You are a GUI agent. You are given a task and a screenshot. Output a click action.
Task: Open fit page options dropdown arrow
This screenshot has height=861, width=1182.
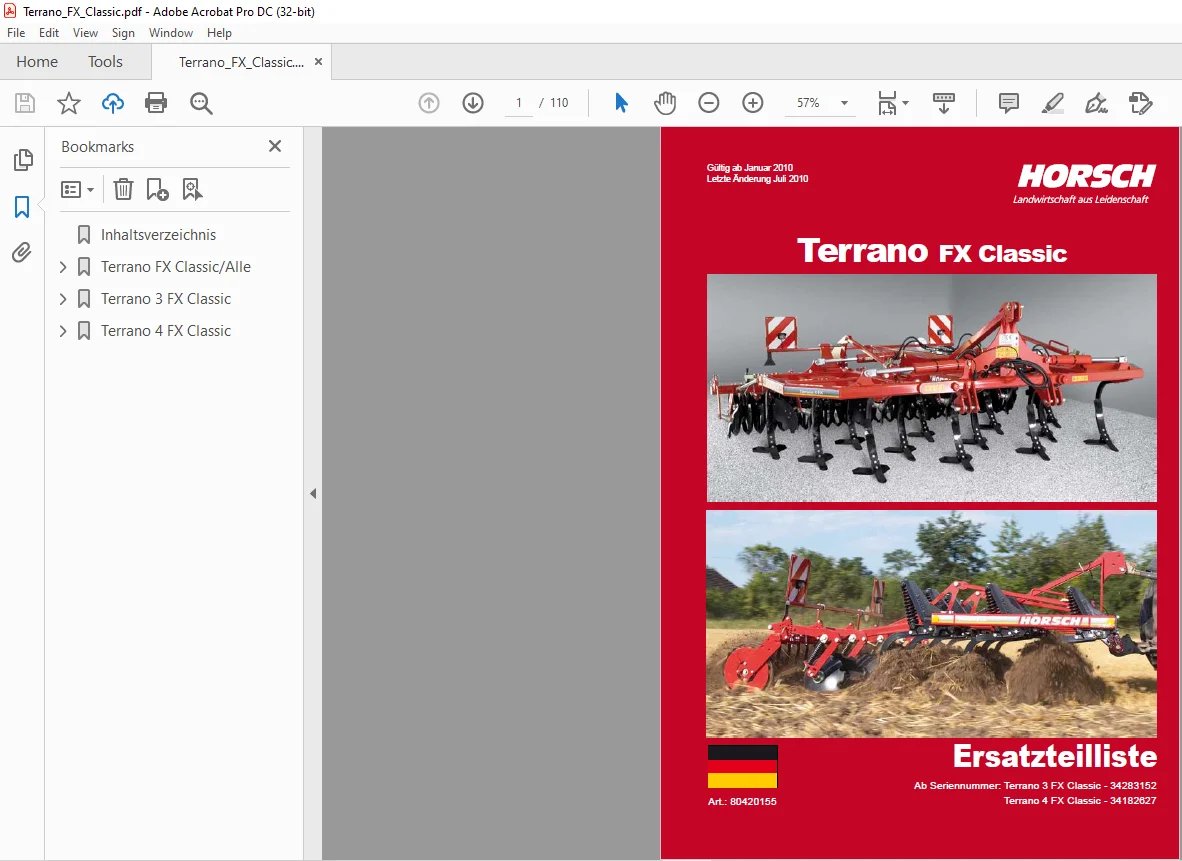tap(905, 103)
